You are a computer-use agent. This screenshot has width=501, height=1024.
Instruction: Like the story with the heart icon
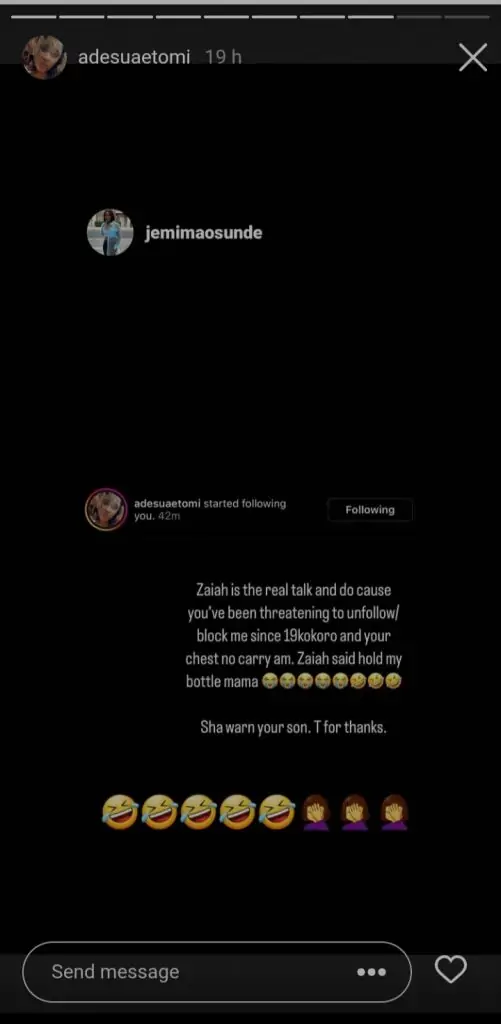point(451,969)
